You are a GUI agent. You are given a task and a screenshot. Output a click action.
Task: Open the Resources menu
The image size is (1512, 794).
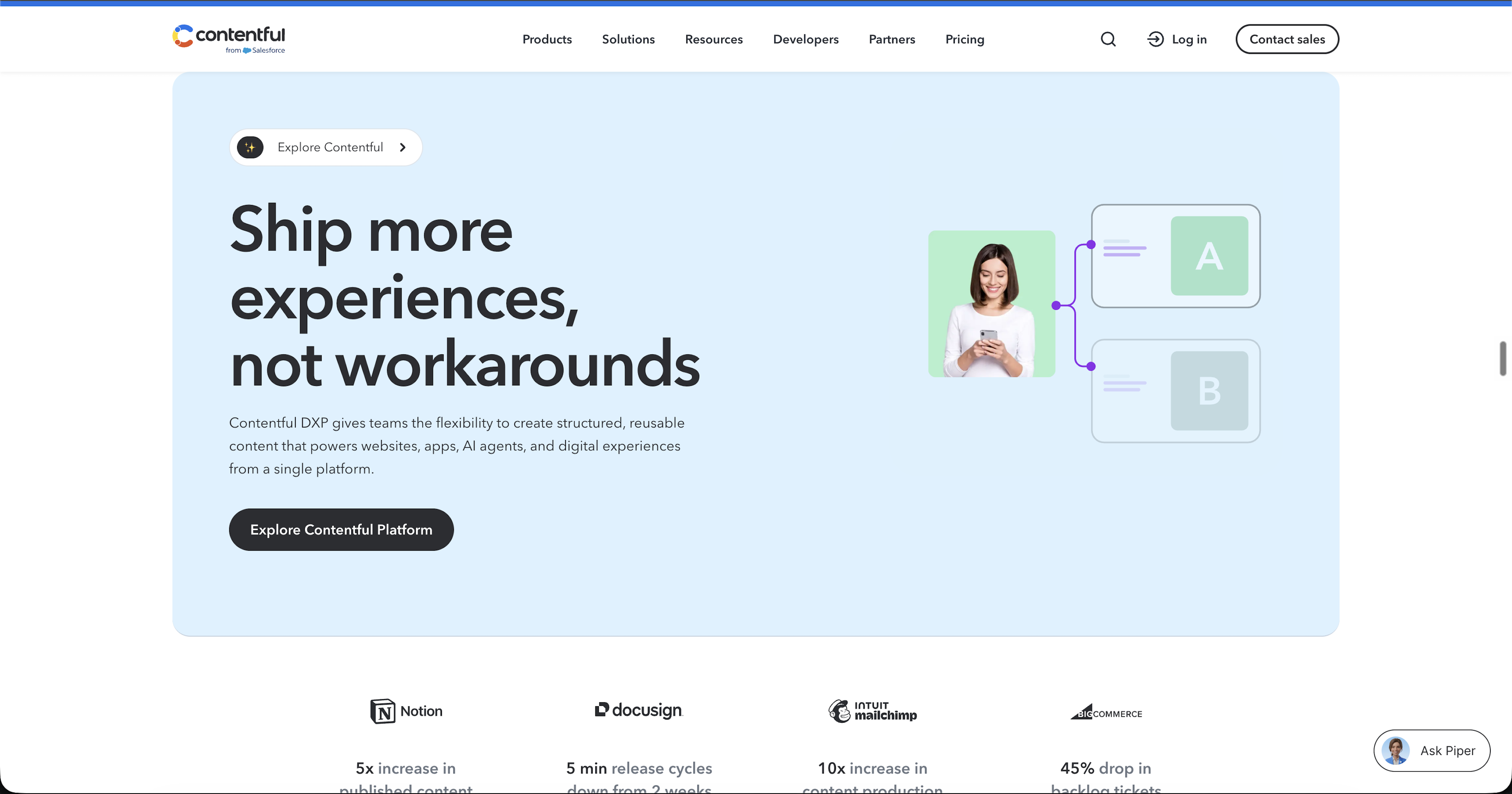click(x=714, y=39)
